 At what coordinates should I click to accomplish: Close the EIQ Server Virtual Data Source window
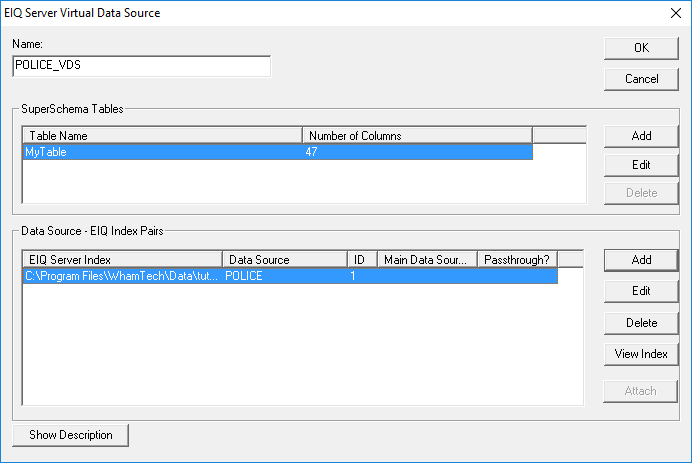tap(676, 13)
